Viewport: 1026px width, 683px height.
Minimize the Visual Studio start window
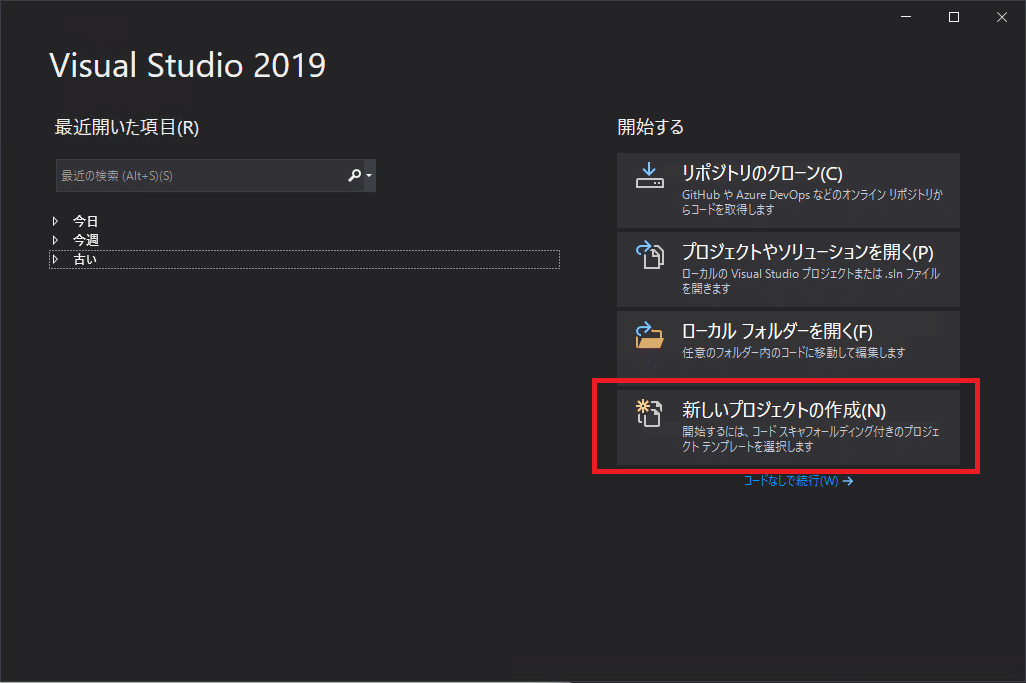pyautogui.click(x=906, y=17)
